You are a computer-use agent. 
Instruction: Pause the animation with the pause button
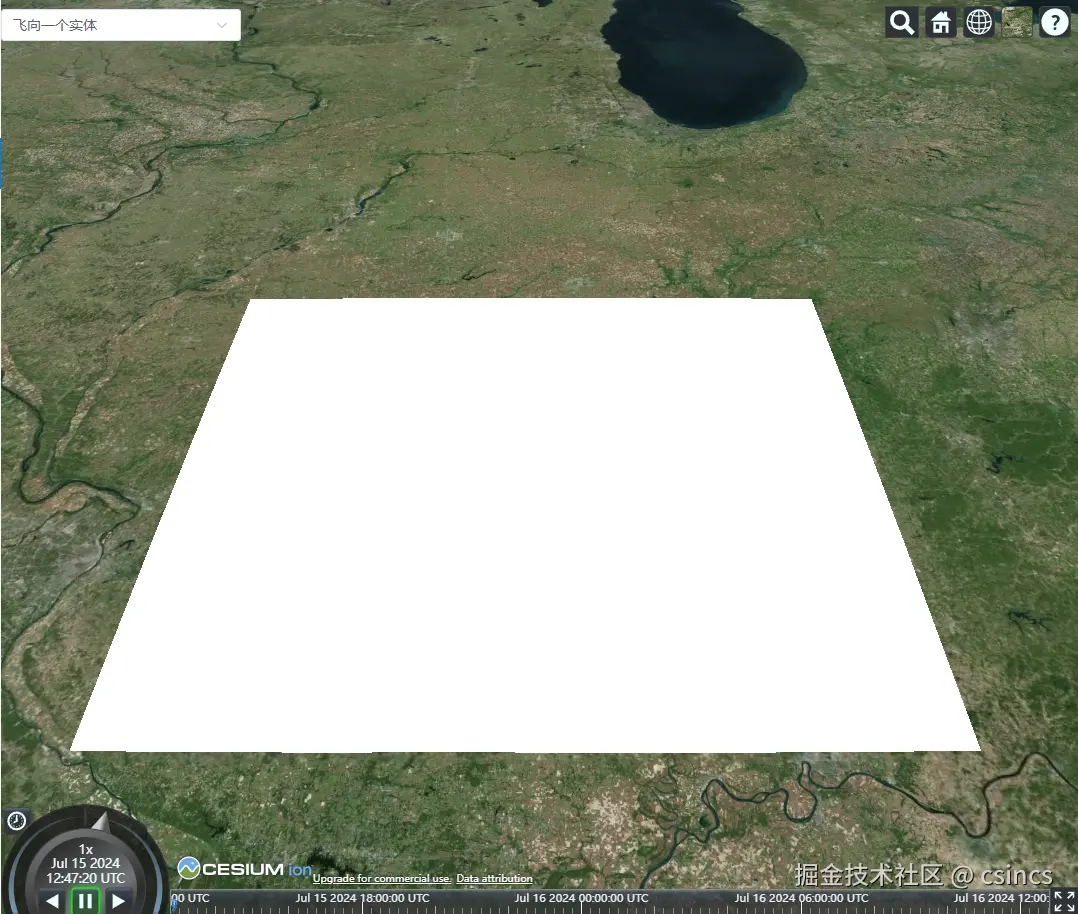[x=85, y=901]
